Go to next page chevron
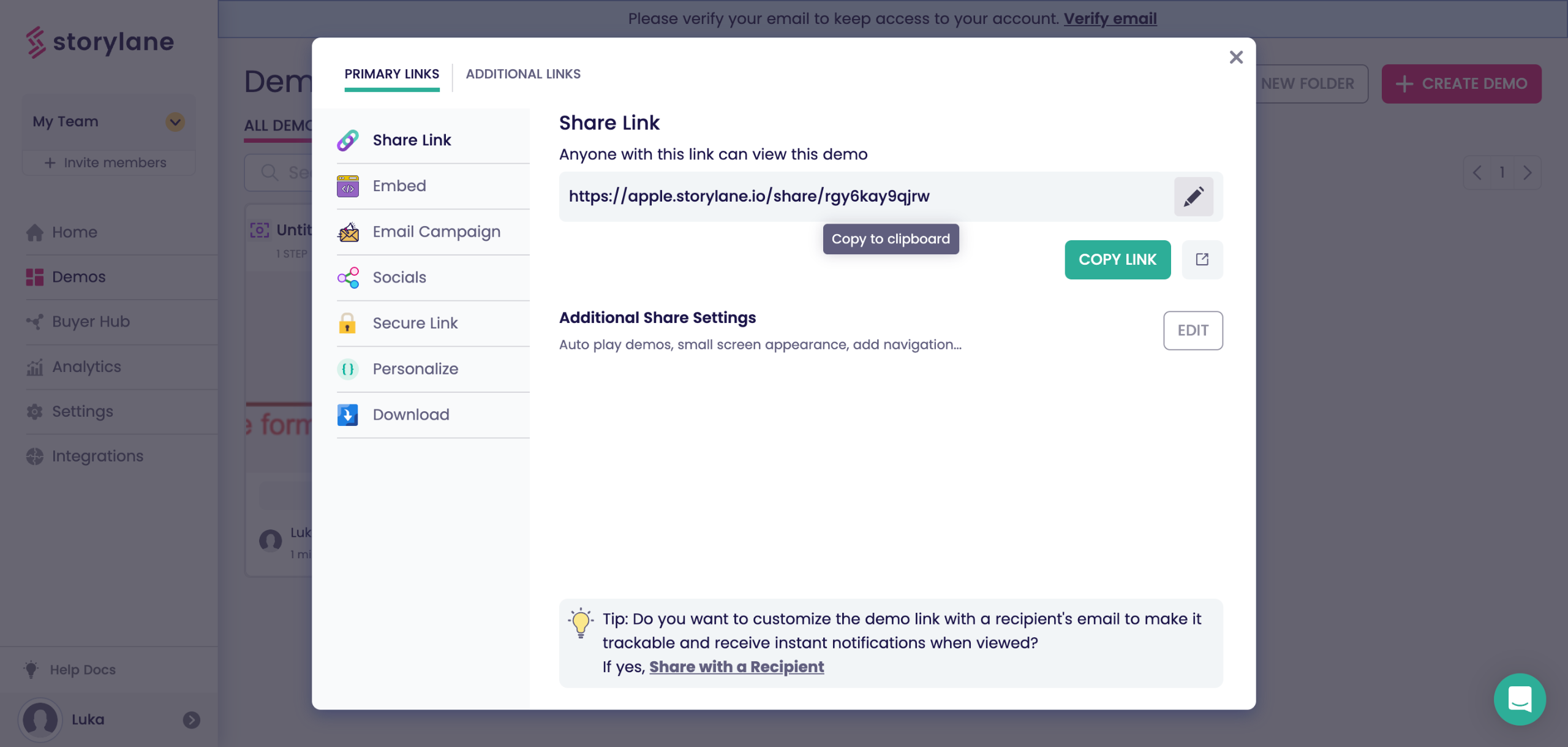This screenshot has width=1568, height=747. (1528, 173)
